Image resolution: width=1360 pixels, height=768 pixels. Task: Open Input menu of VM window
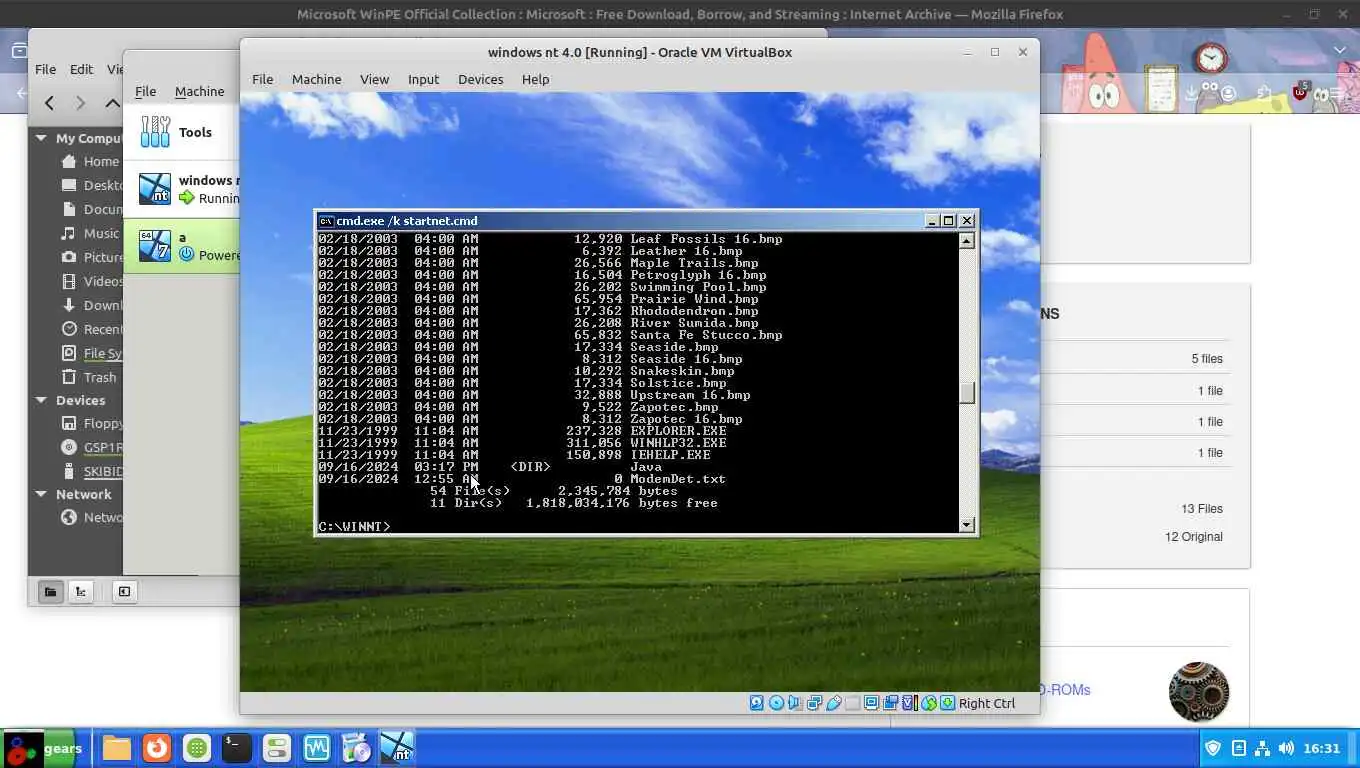point(423,79)
